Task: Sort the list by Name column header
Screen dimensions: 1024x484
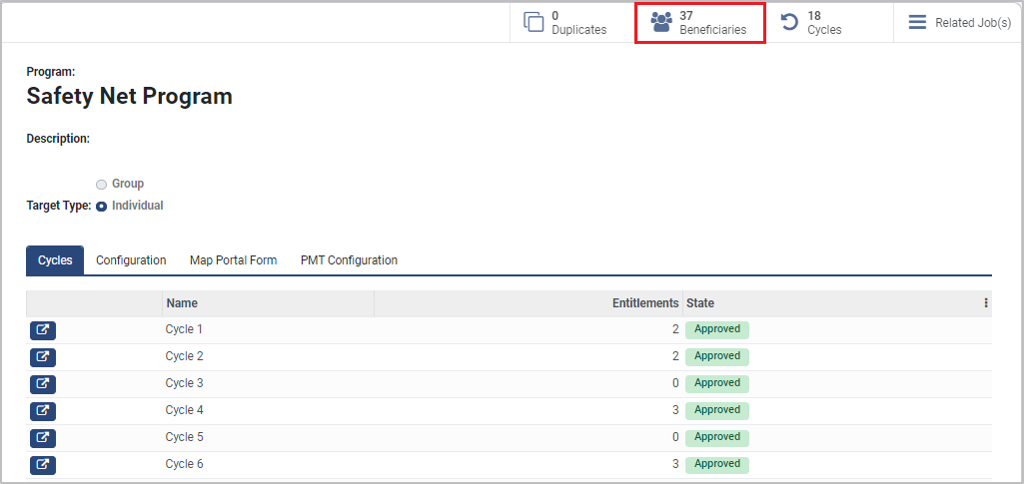Action: click(x=182, y=303)
